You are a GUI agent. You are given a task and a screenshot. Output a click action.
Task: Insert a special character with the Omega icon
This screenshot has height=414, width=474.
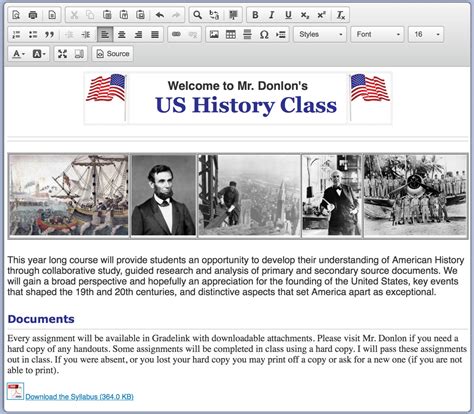(264, 34)
